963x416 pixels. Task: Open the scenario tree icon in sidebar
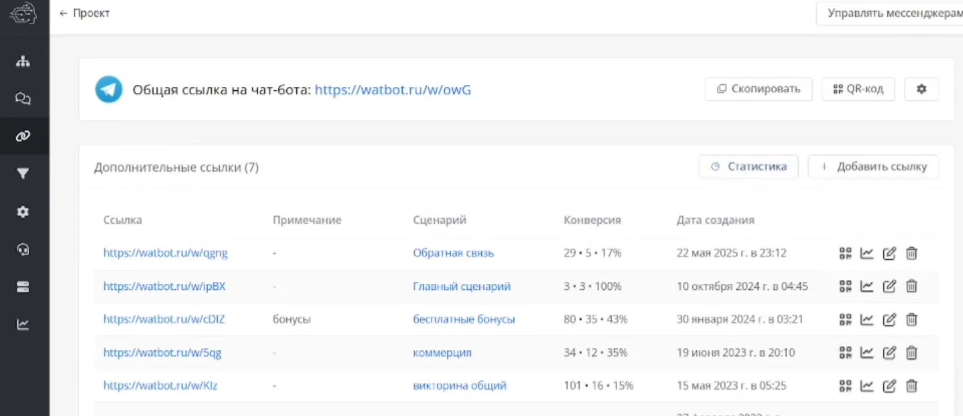coord(22,61)
